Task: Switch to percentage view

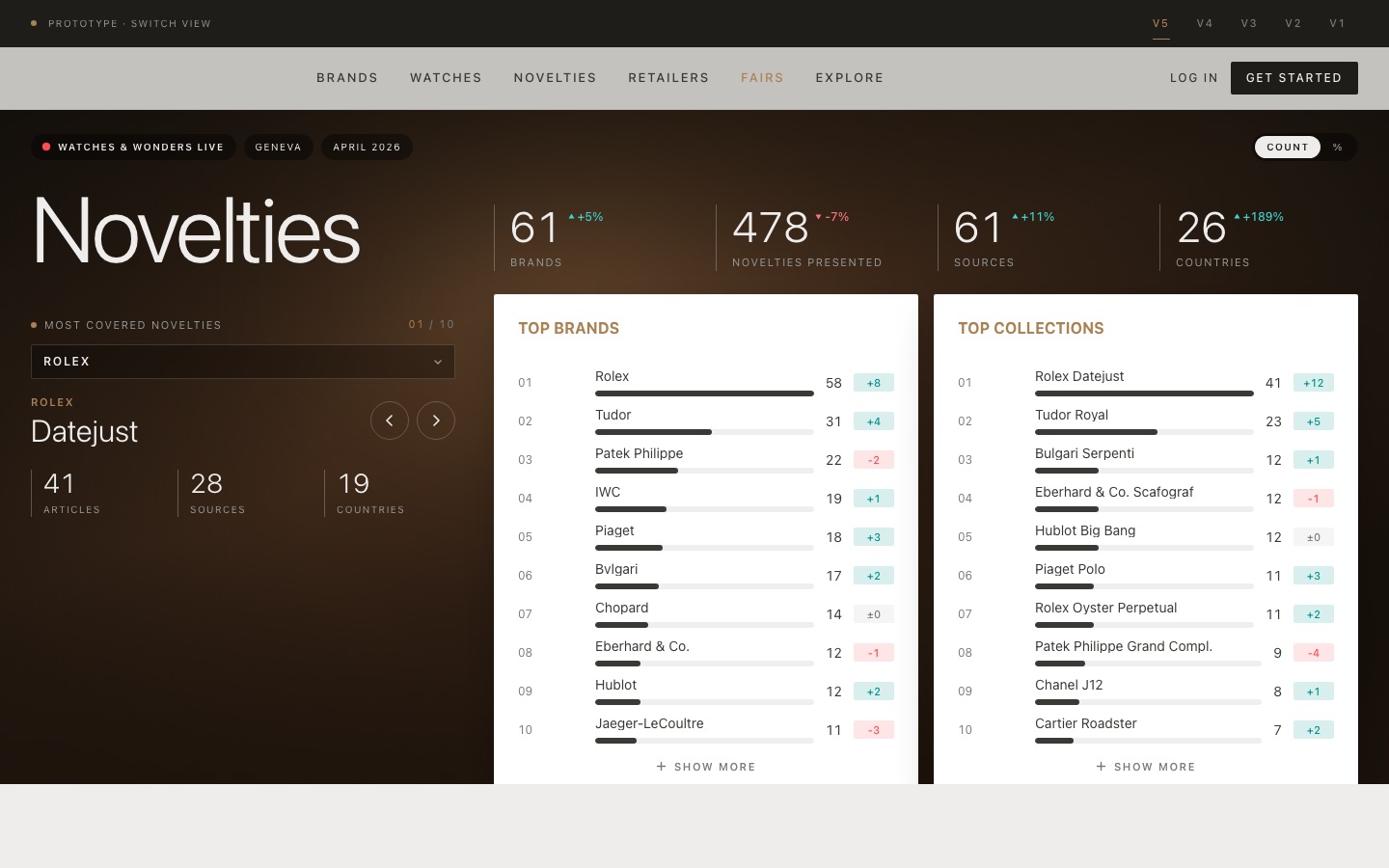Action: 1338,147
